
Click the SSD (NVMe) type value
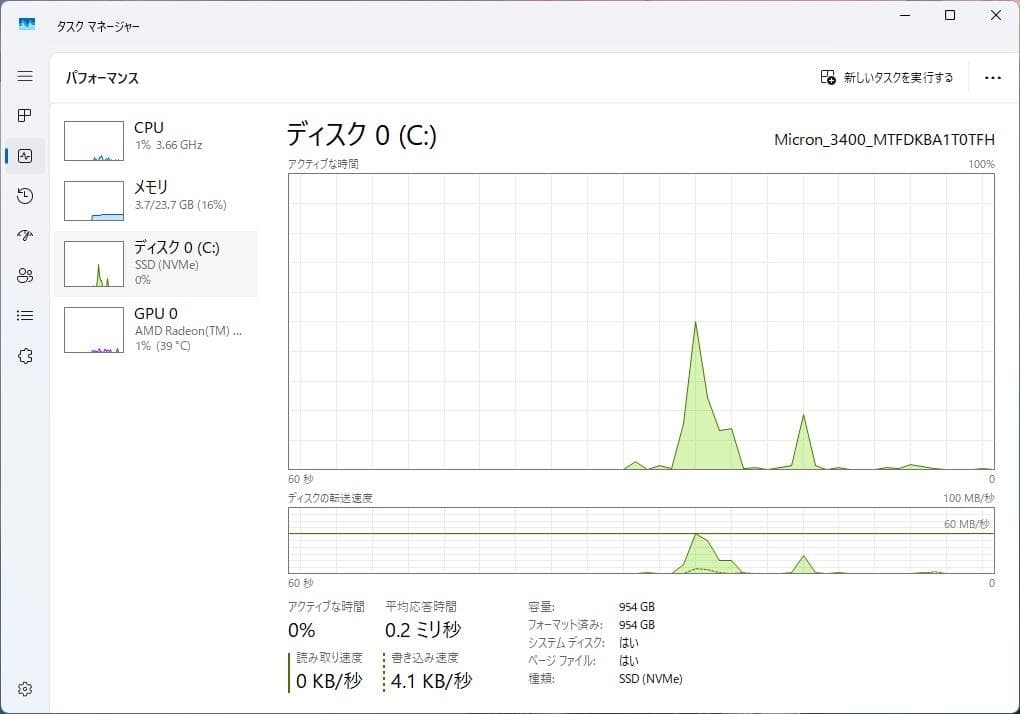pos(651,679)
